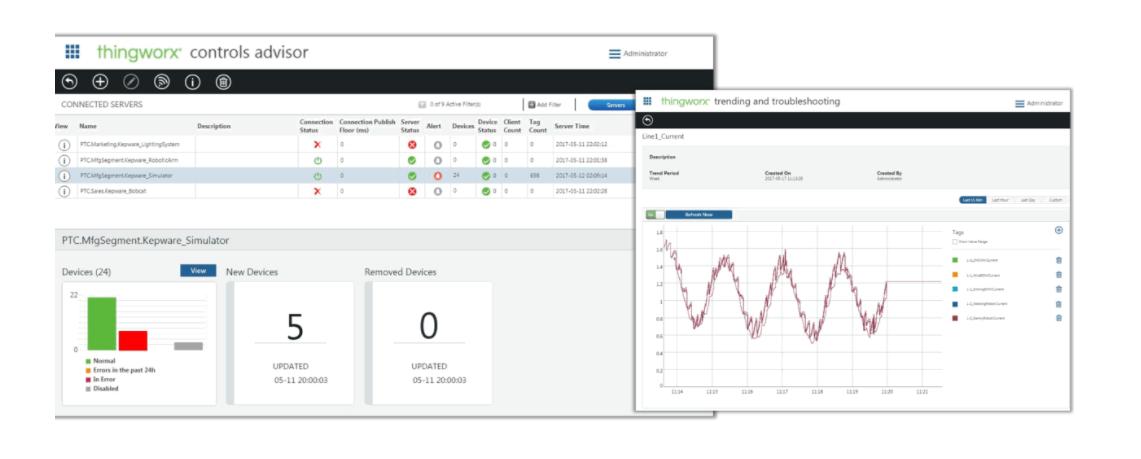
Task: Click the orange tag color swatch
Action: 955,274
